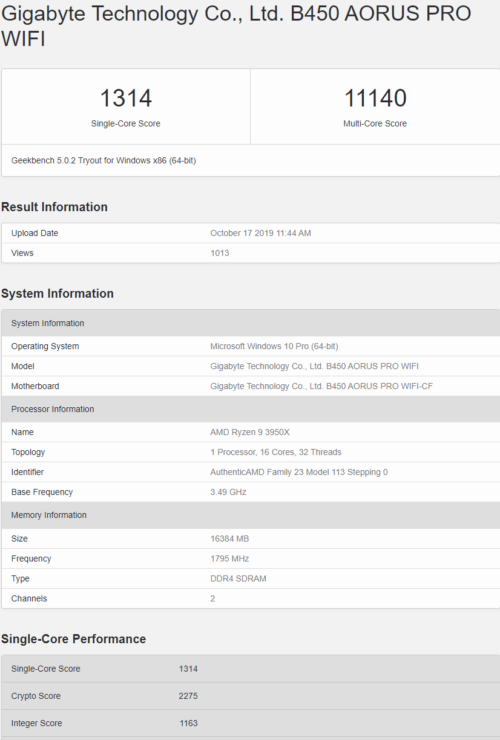500x740 pixels.
Task: Click the memory Type DDR4 SDRAM value
Action: pyautogui.click(x=238, y=579)
